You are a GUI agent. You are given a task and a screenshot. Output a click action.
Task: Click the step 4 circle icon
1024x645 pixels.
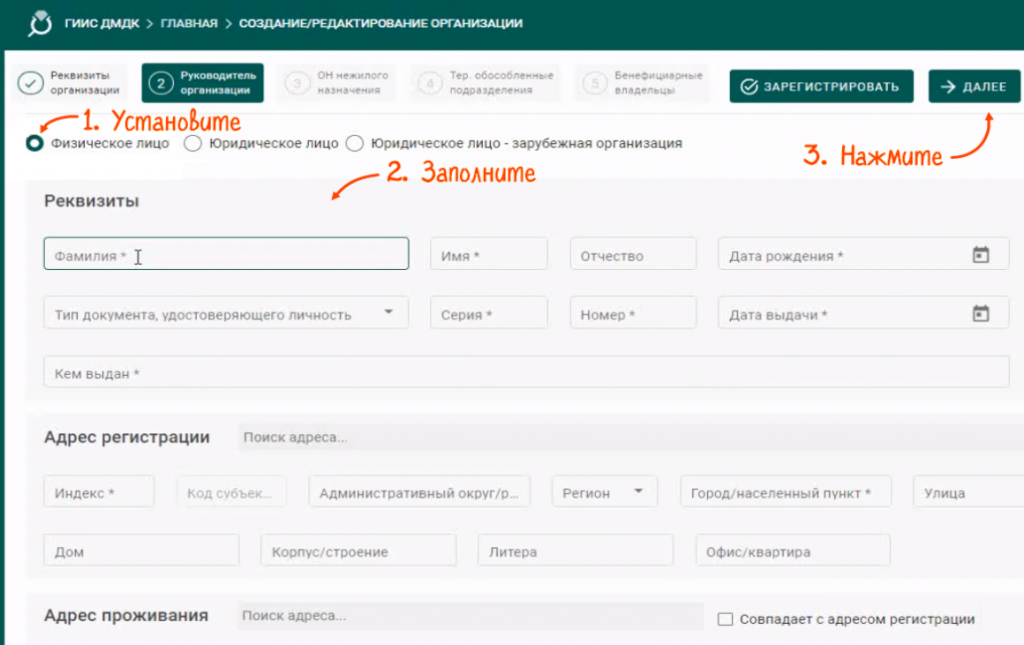click(430, 83)
